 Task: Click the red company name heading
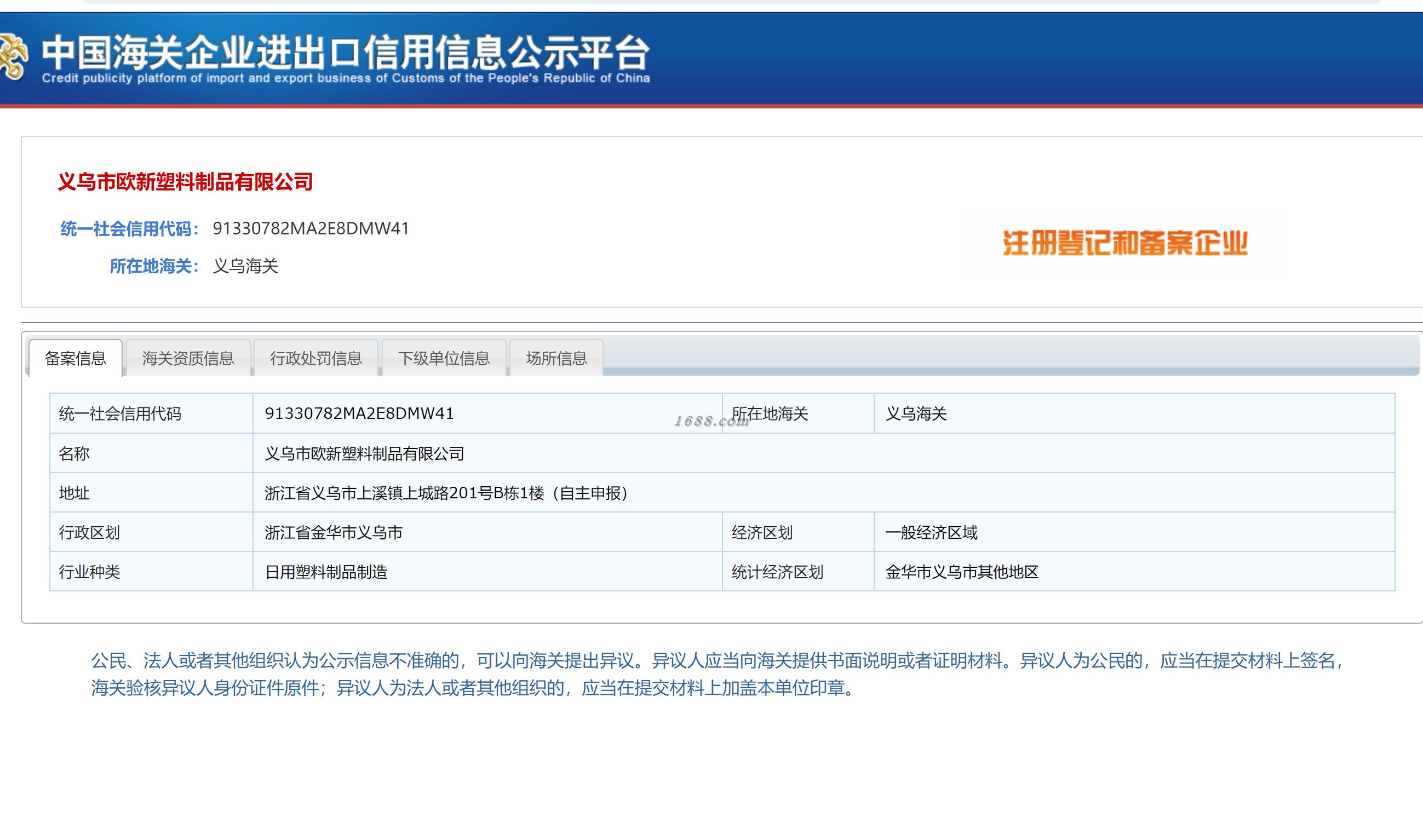[x=185, y=182]
